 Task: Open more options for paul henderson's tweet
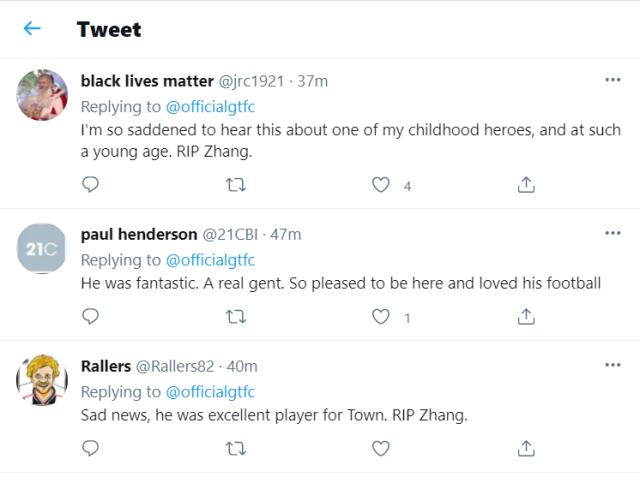(x=613, y=233)
